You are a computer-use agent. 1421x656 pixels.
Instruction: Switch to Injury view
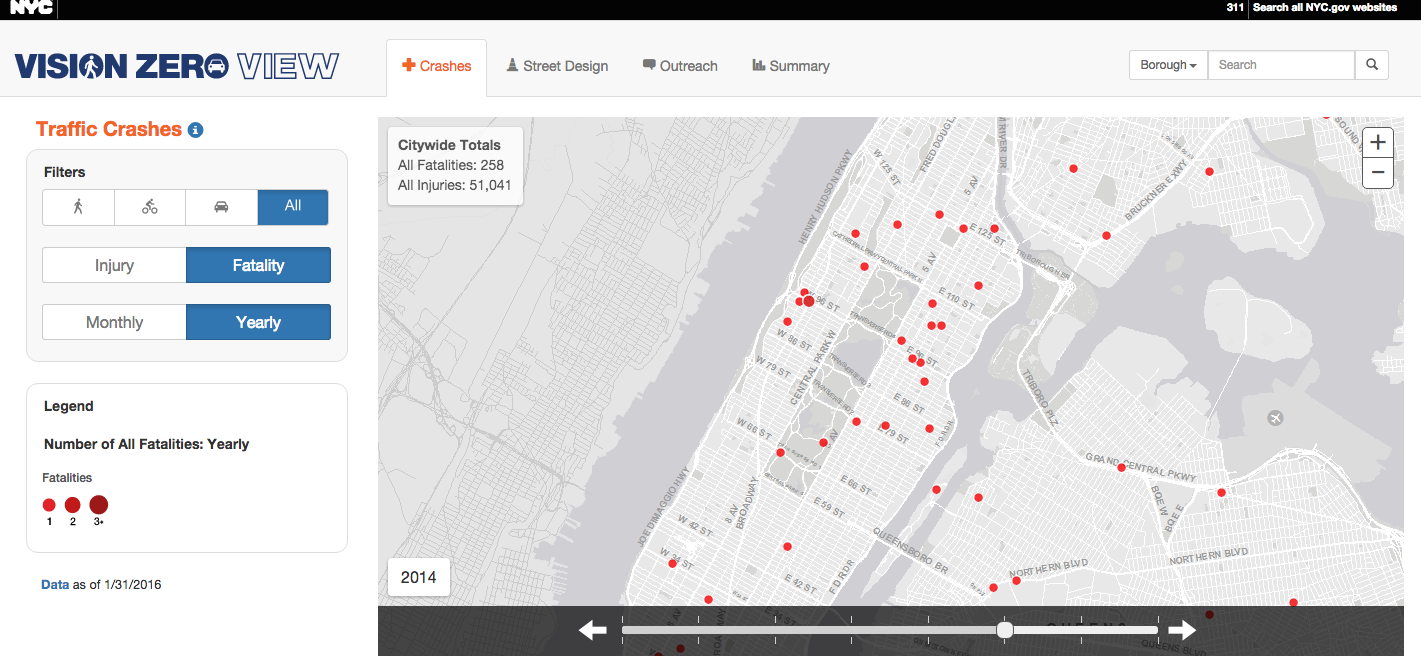(114, 266)
